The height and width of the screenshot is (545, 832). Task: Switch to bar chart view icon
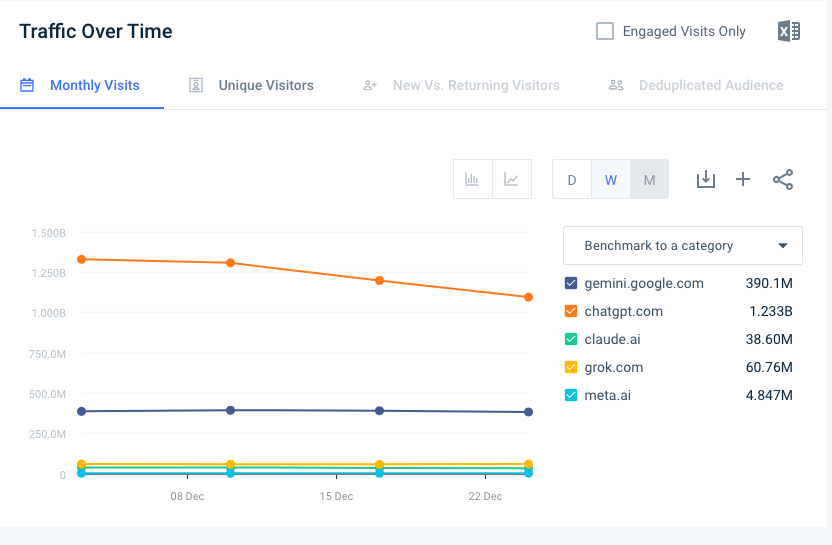[472, 180]
